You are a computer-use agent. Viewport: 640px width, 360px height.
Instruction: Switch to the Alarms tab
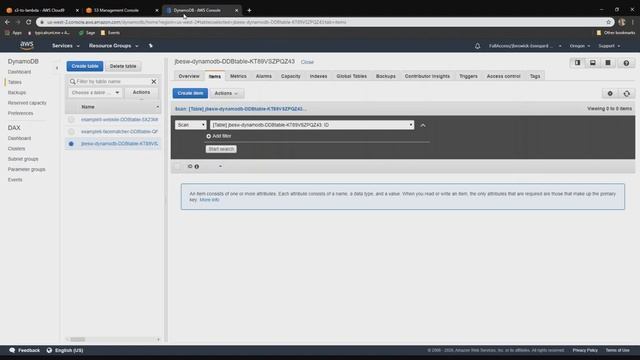point(264,76)
